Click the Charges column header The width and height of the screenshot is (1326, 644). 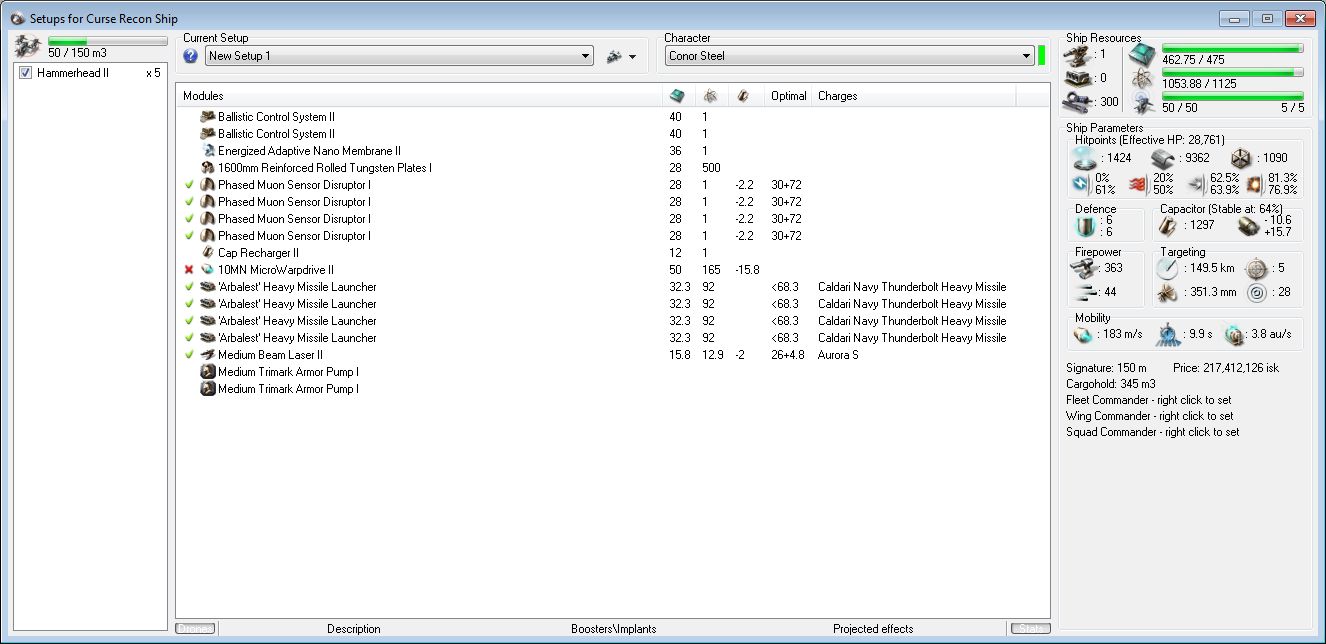click(914, 96)
